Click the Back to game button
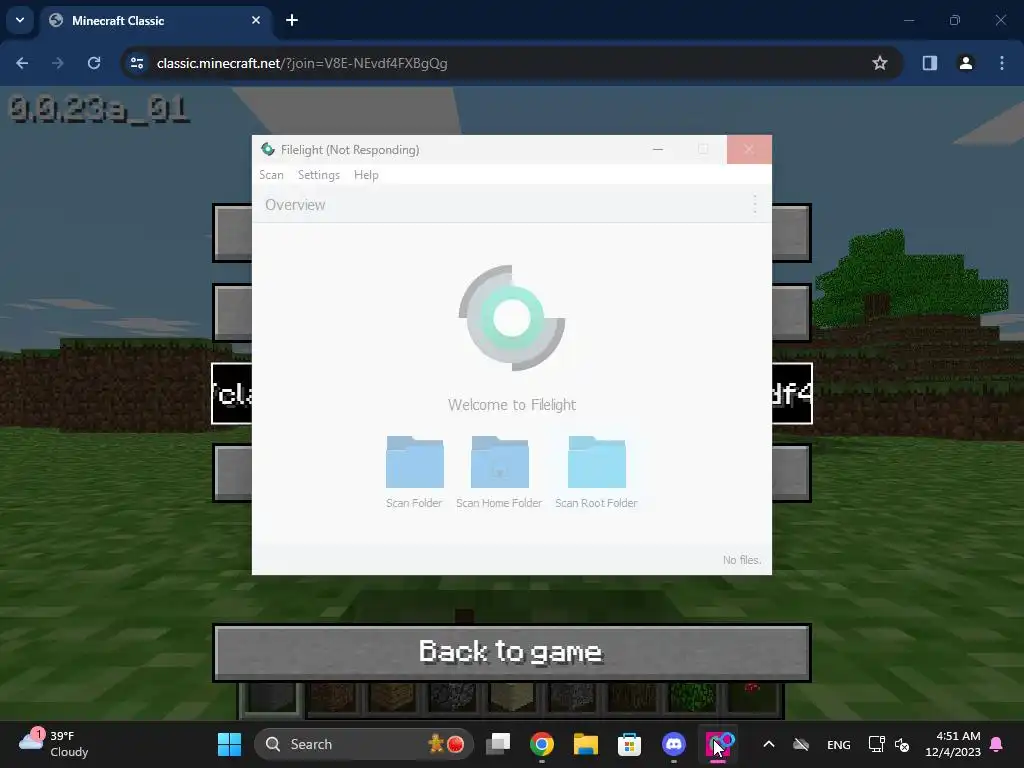1024x768 pixels. coord(512,652)
